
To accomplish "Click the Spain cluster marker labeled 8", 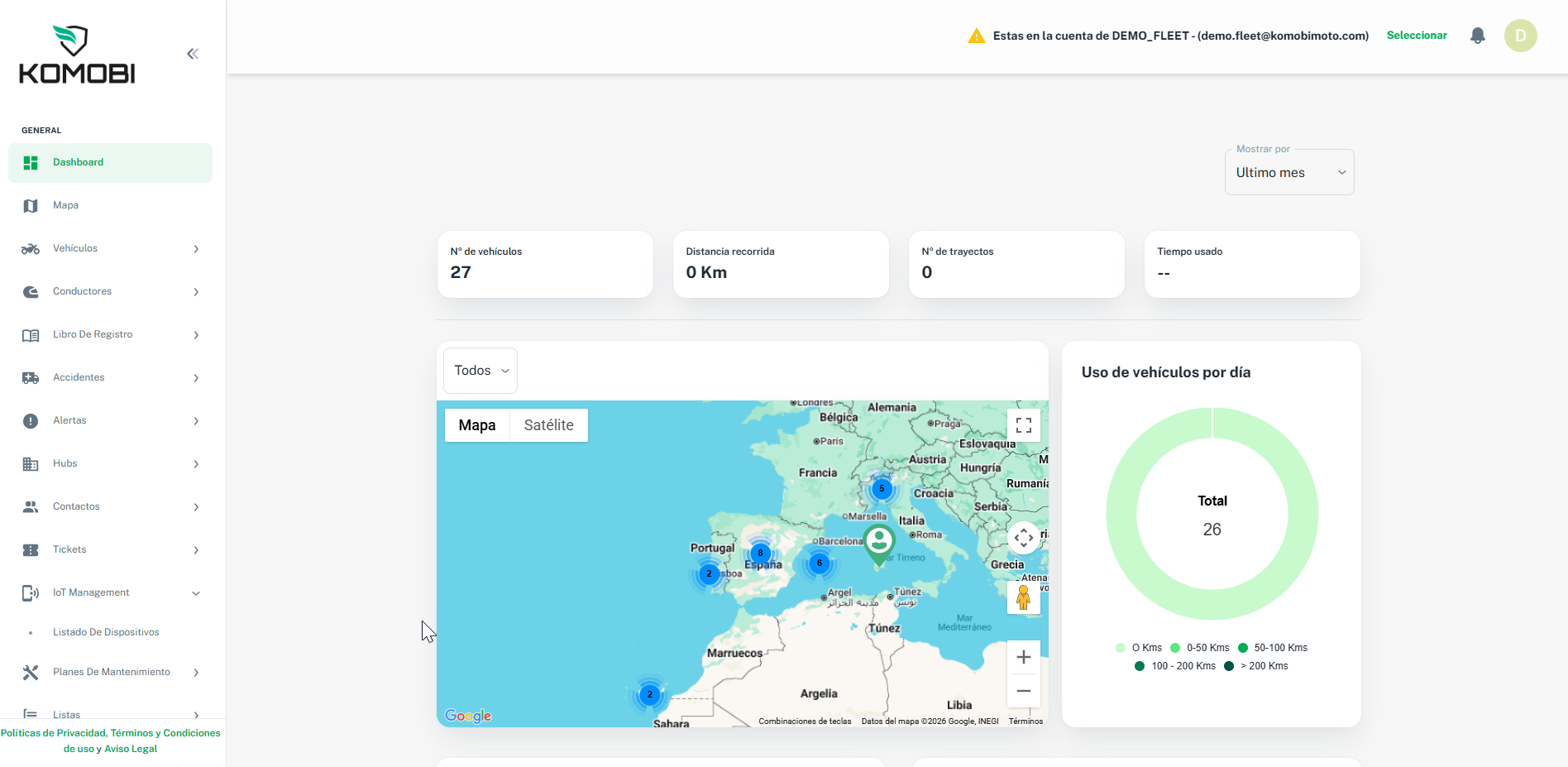I will click(760, 553).
